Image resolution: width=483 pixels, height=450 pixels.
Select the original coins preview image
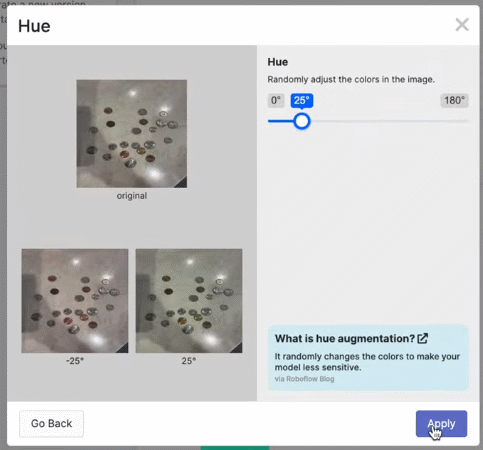[x=132, y=134]
